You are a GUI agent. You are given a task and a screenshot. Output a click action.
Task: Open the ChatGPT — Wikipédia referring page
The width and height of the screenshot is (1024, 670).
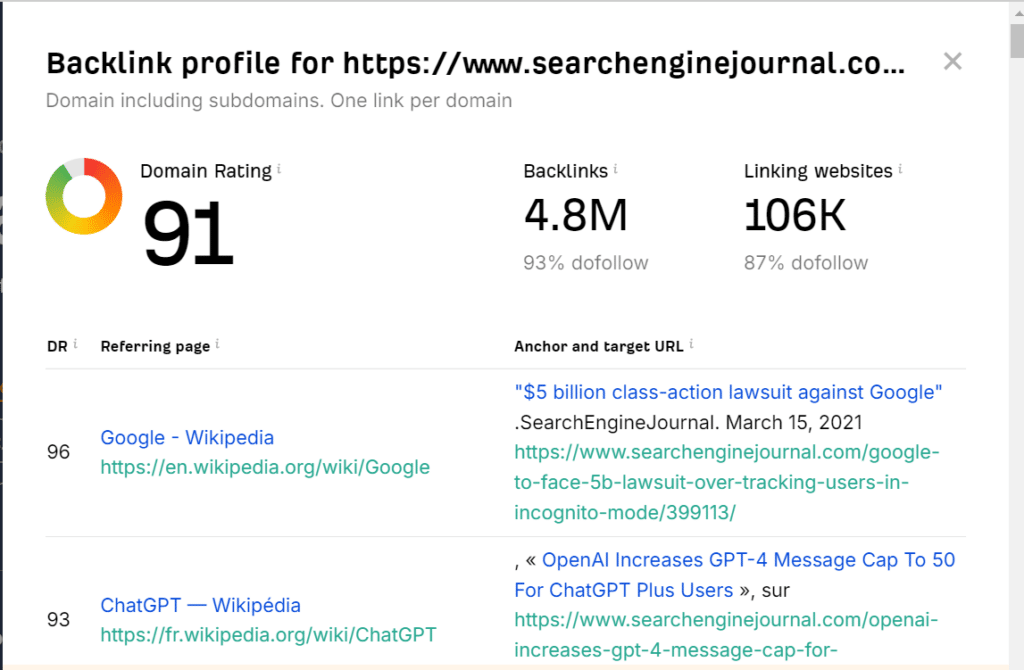coord(200,605)
